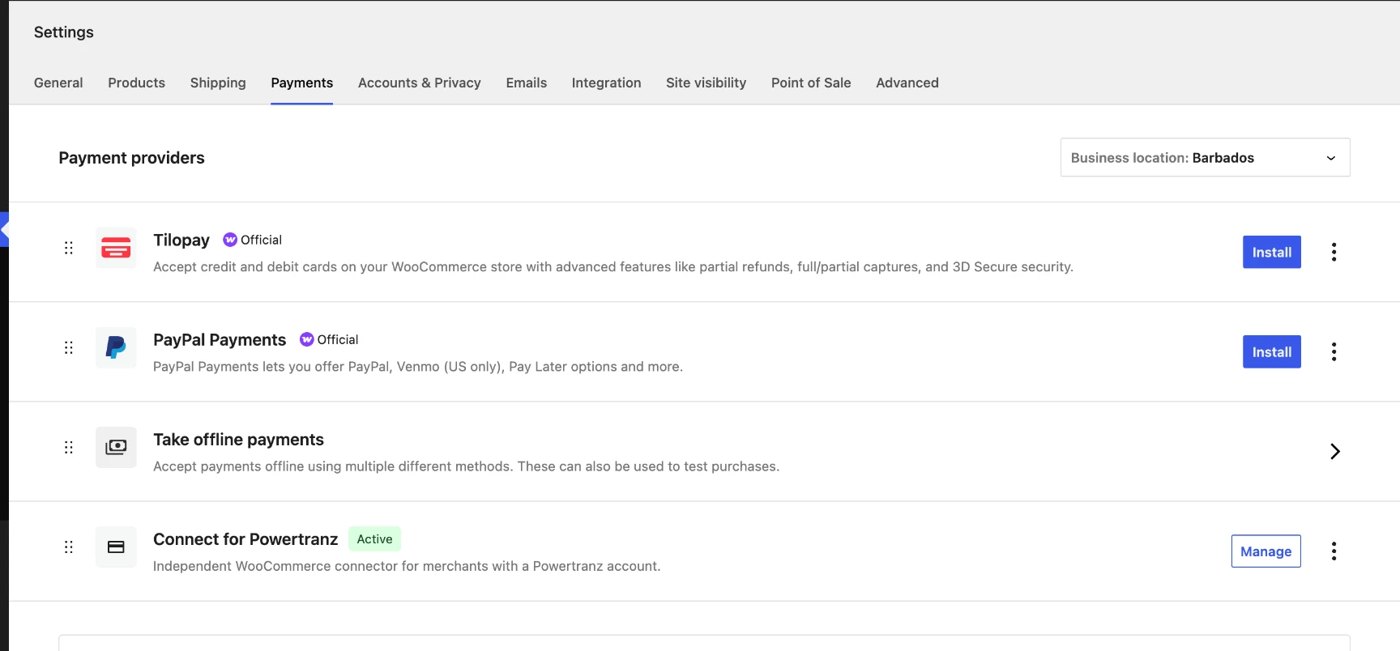Click the PayPal logo icon
1400x651 pixels.
click(116, 348)
